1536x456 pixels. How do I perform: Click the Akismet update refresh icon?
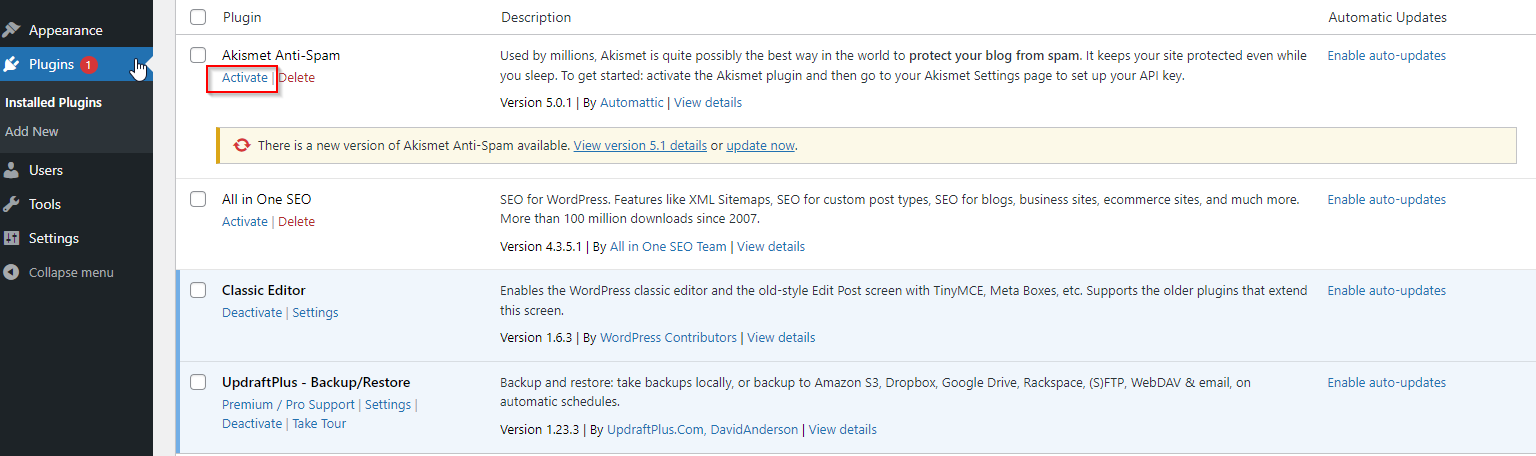(241, 145)
